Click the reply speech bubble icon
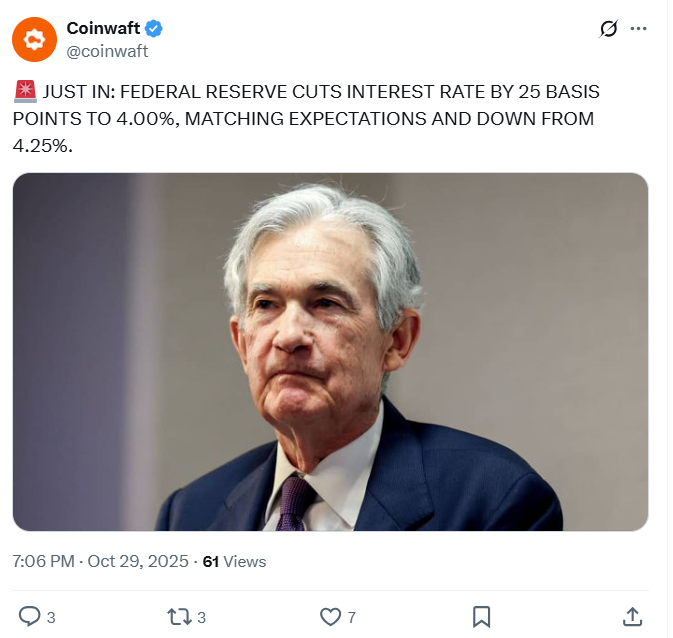Screen dimensions: 673x638 (x=30, y=616)
